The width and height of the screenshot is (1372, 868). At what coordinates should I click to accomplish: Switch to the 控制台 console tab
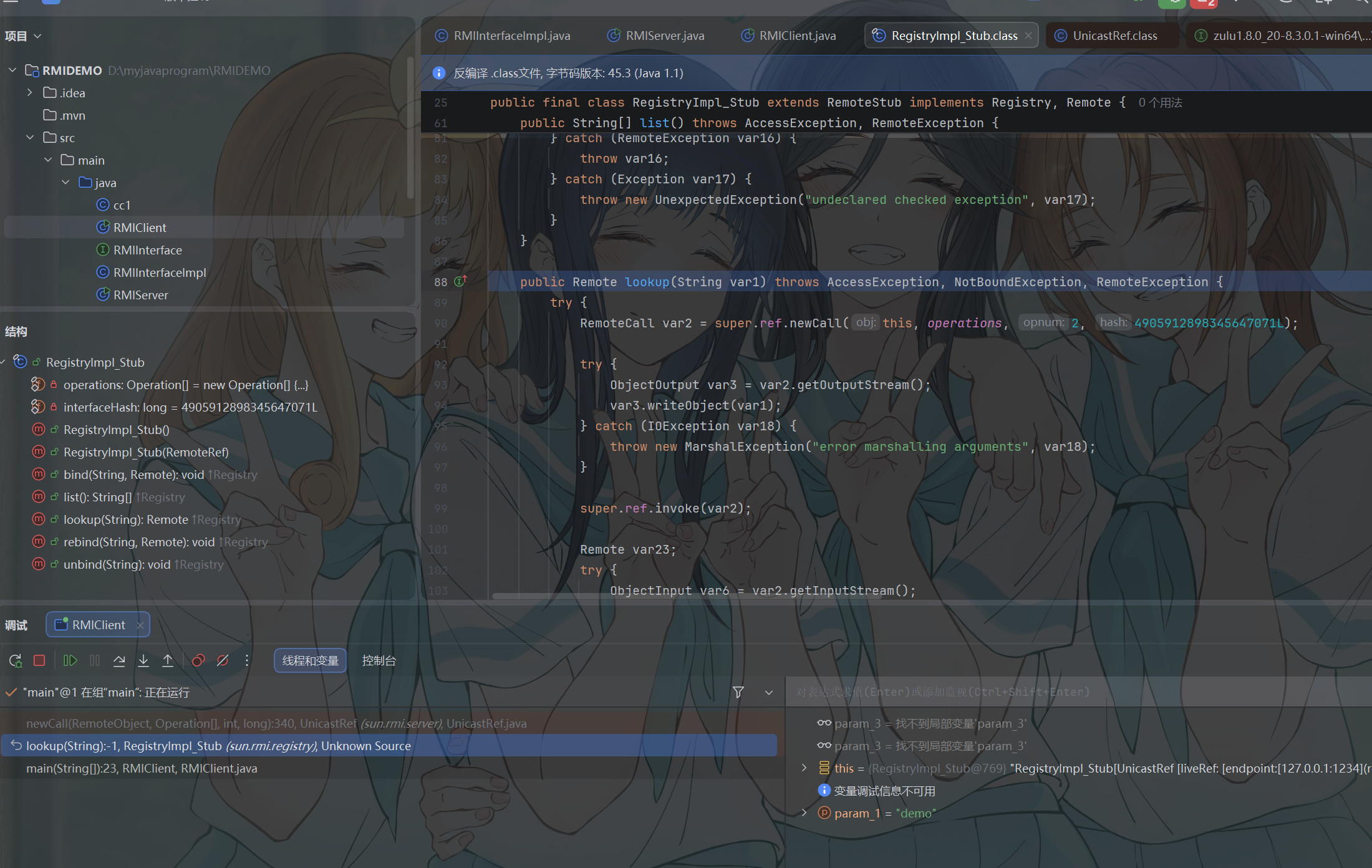(x=379, y=660)
